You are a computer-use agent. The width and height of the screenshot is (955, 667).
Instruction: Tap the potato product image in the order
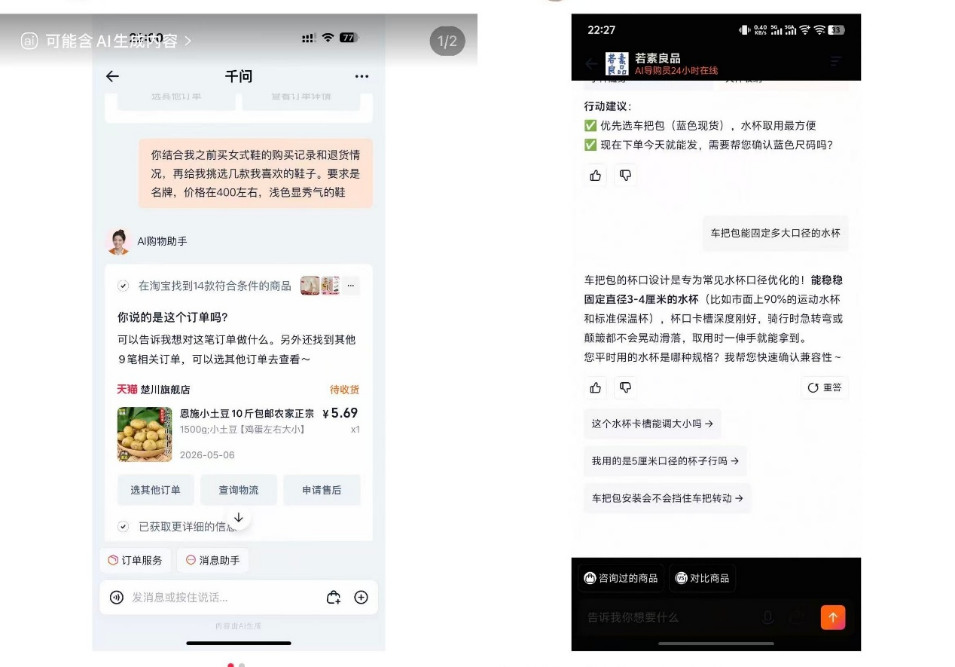click(144, 434)
